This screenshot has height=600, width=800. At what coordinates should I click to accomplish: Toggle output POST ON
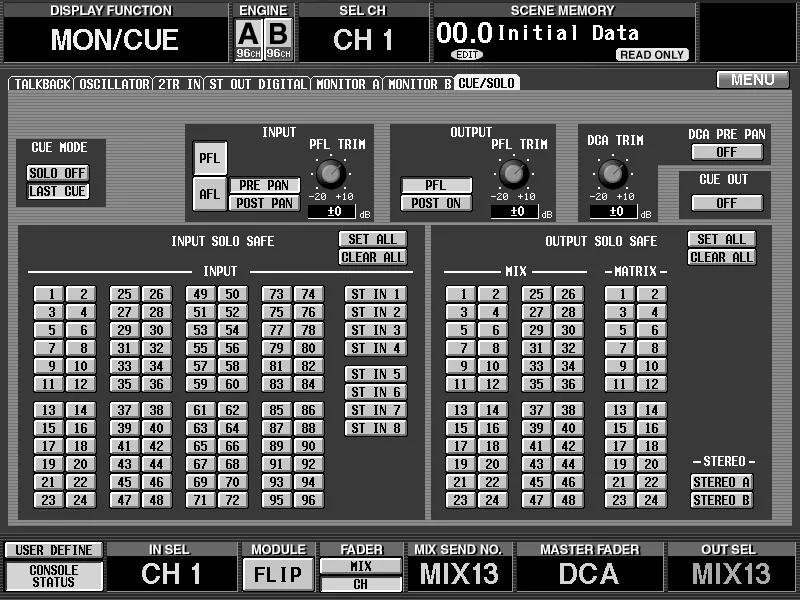tap(436, 203)
